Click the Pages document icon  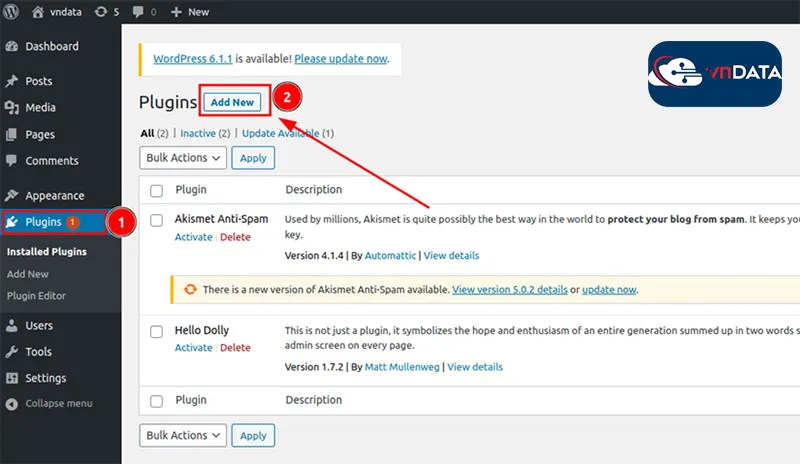point(12,134)
